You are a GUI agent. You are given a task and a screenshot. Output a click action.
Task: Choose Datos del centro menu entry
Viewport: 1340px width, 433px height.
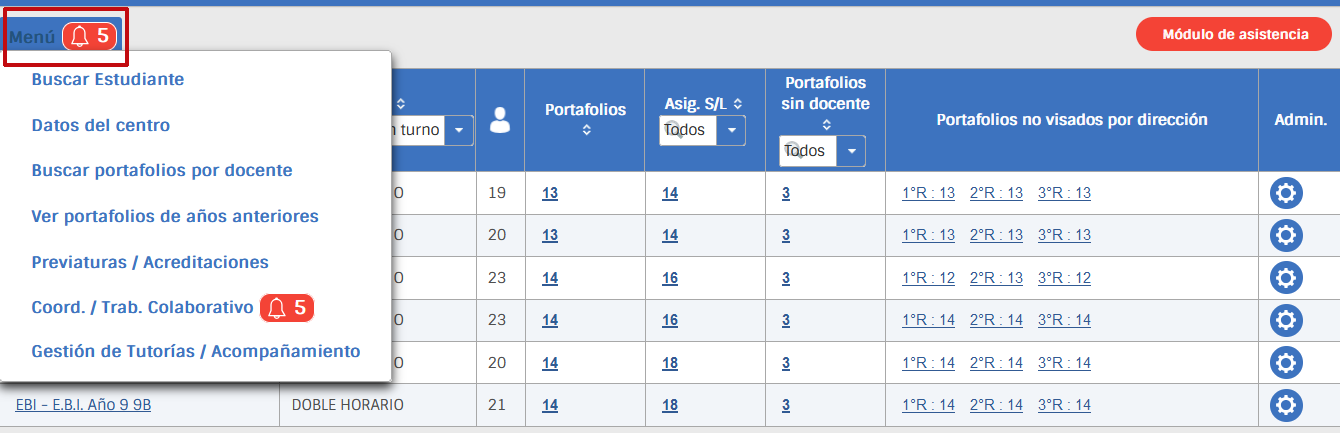click(x=101, y=125)
